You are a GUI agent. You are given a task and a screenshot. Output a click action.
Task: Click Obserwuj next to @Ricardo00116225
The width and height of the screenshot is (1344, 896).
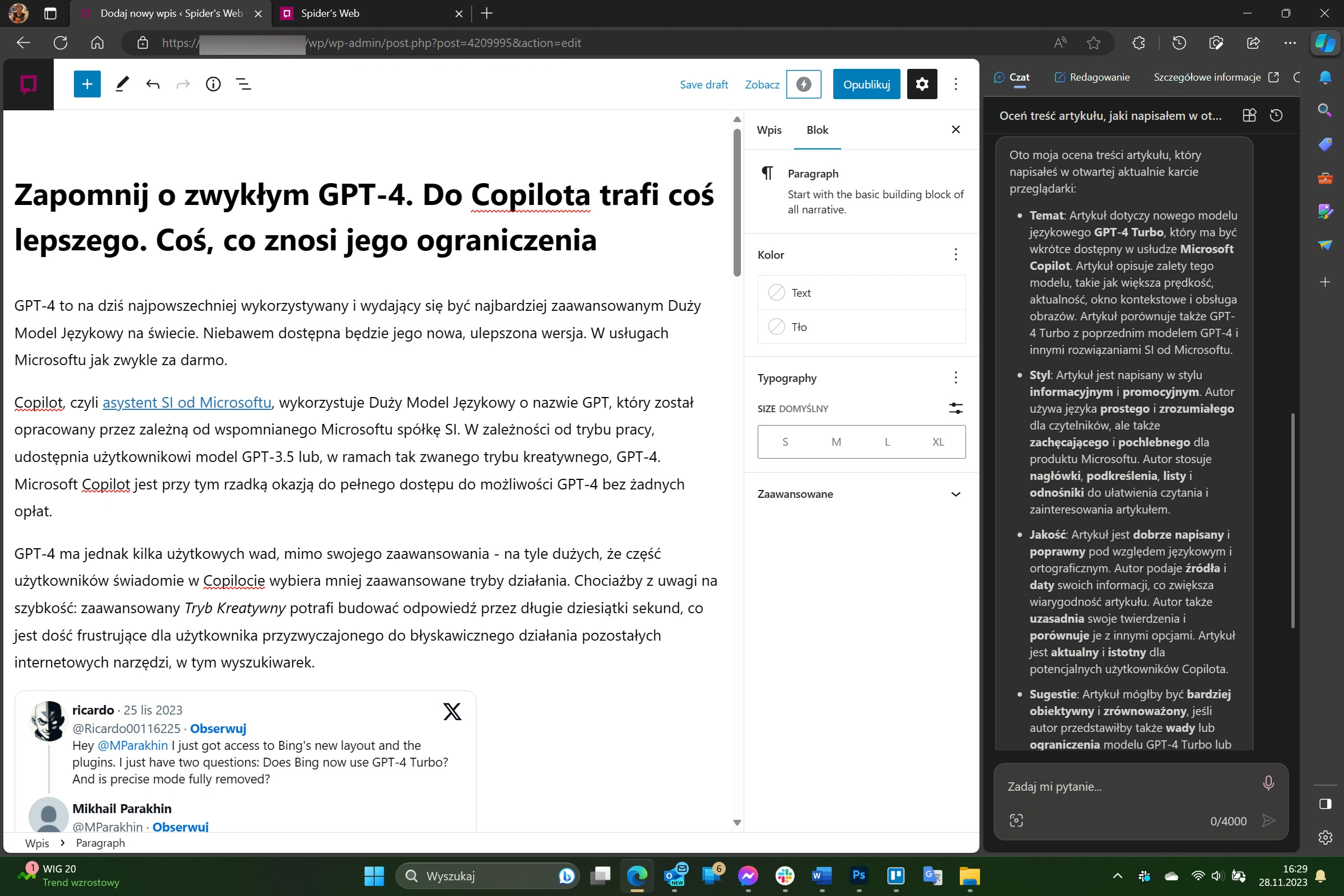[218, 728]
